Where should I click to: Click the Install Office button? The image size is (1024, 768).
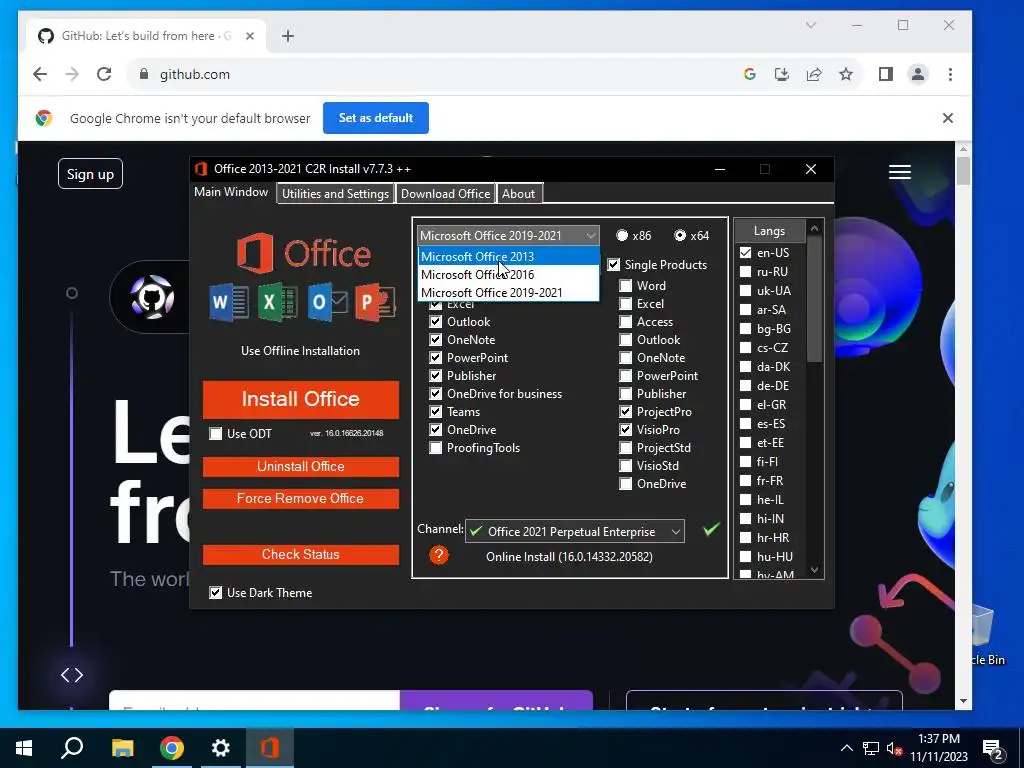point(300,399)
